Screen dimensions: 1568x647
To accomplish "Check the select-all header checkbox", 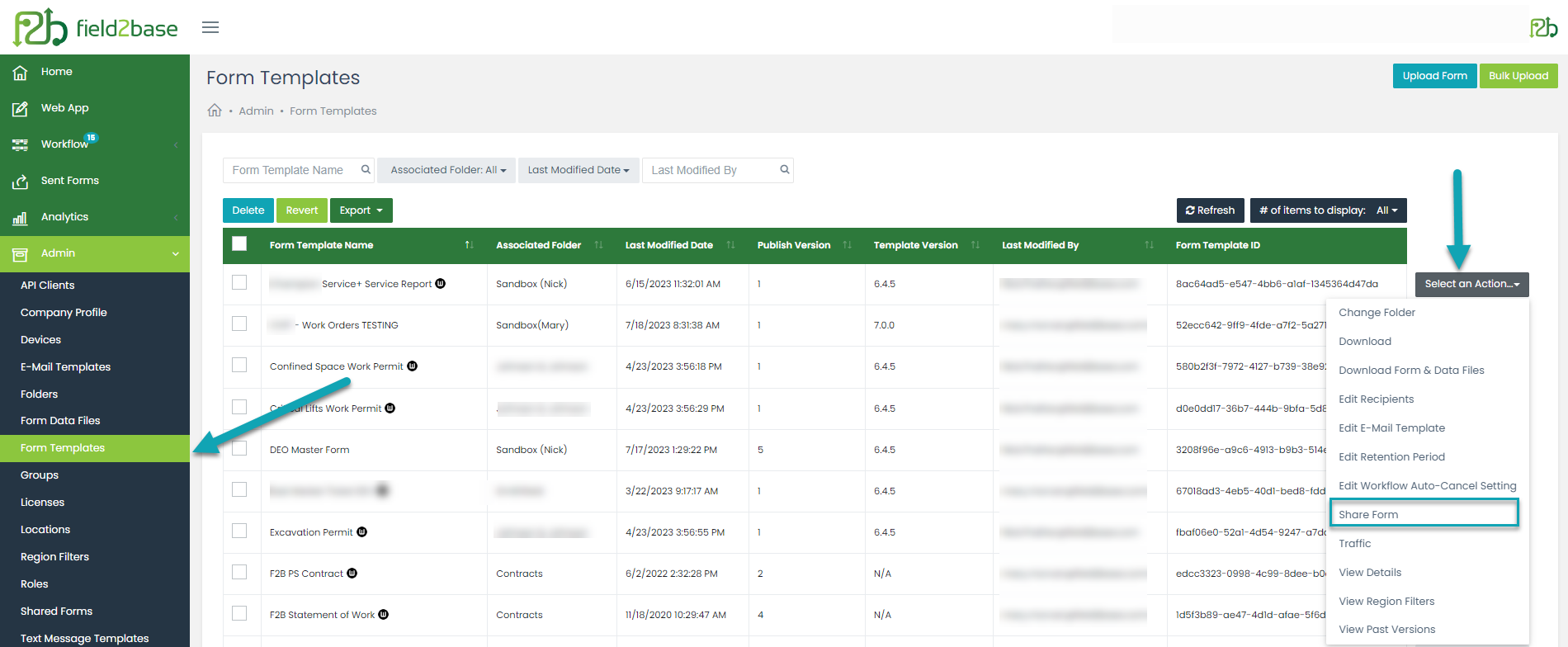I will [x=239, y=243].
